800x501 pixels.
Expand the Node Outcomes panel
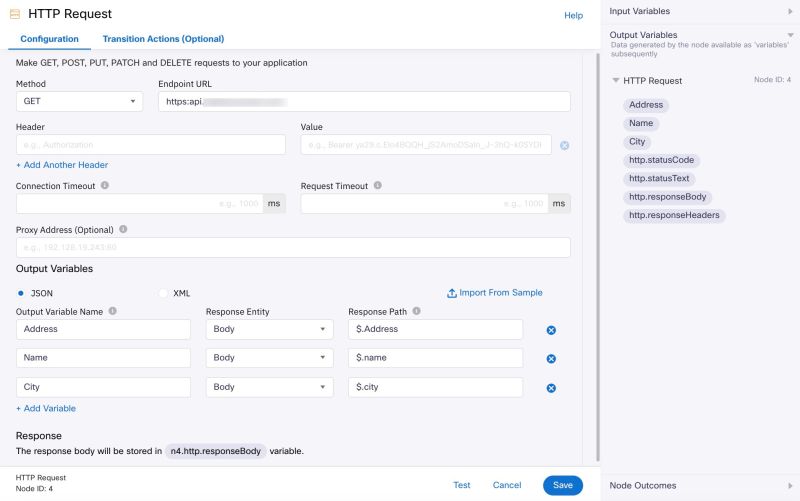(x=790, y=486)
